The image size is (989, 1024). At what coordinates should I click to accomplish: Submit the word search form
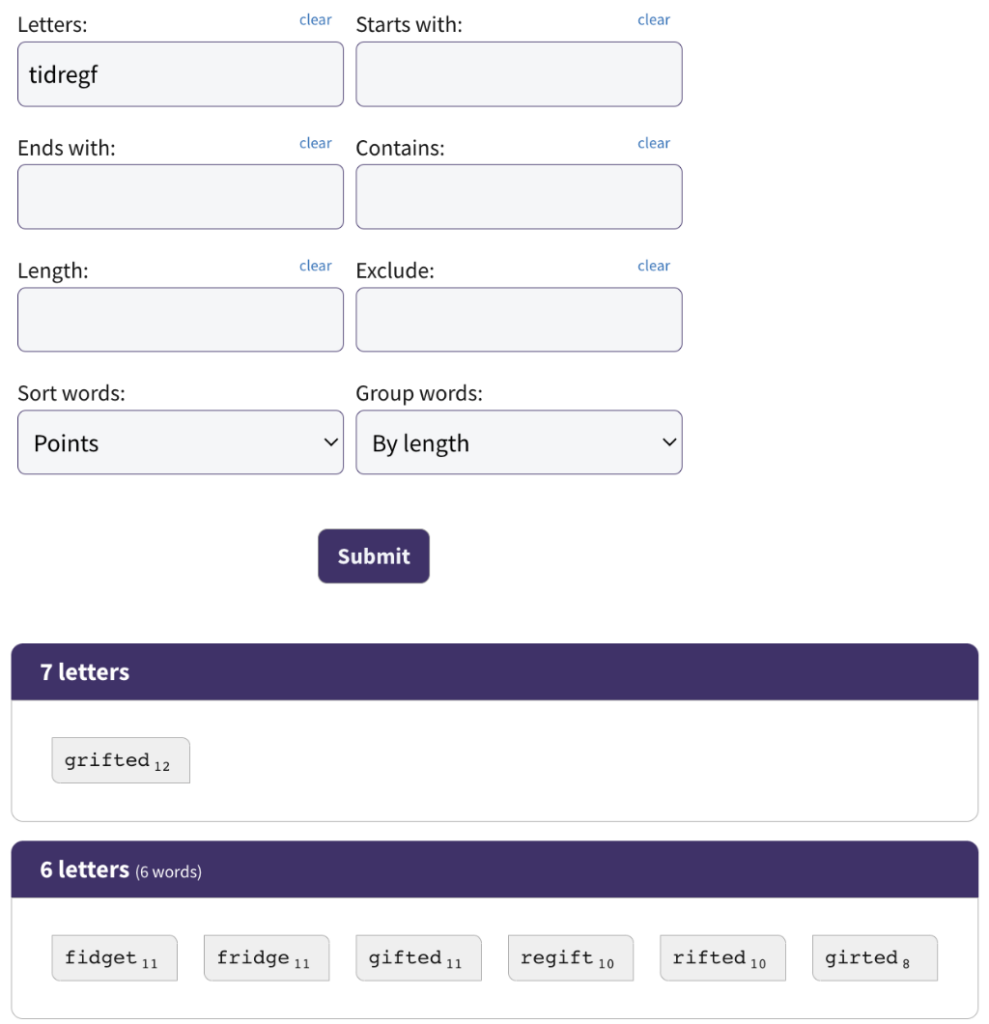[x=374, y=556]
